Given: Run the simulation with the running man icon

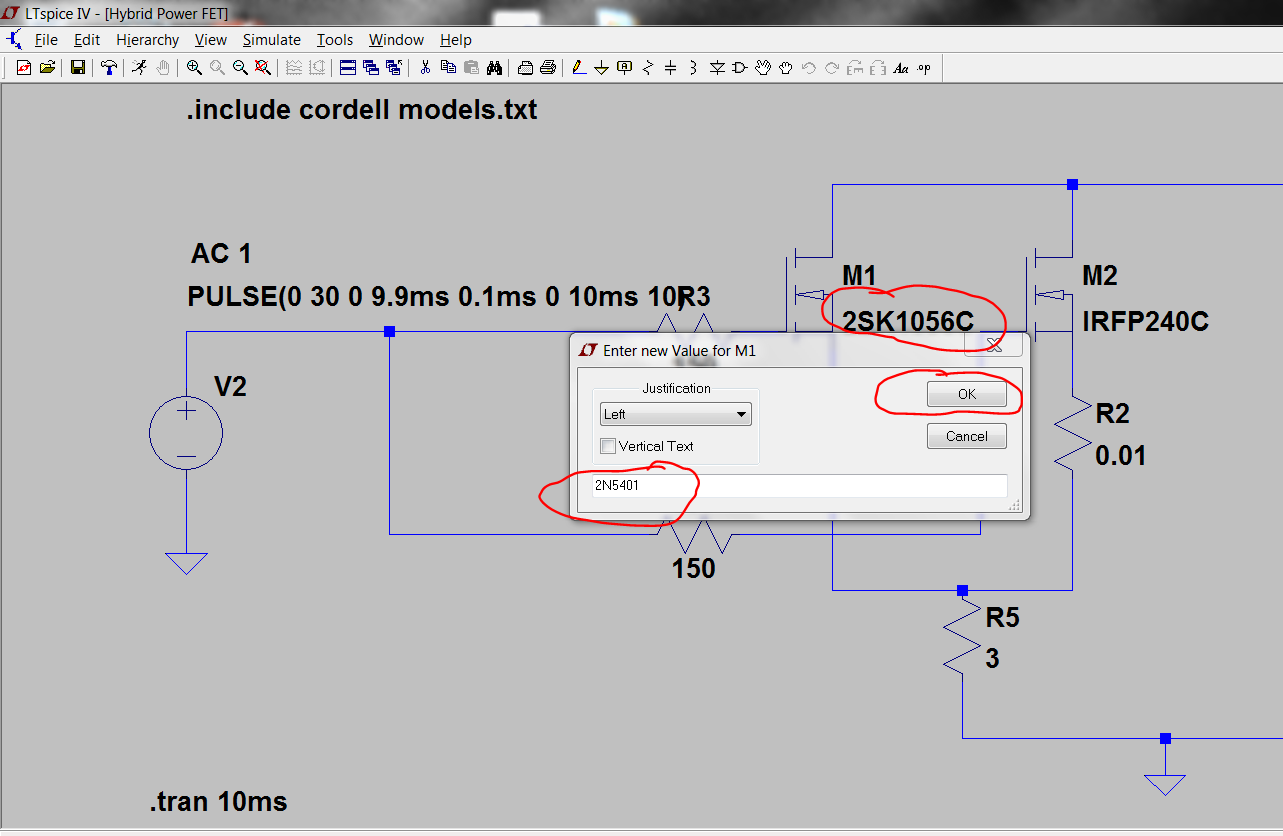Looking at the screenshot, I should point(139,68).
